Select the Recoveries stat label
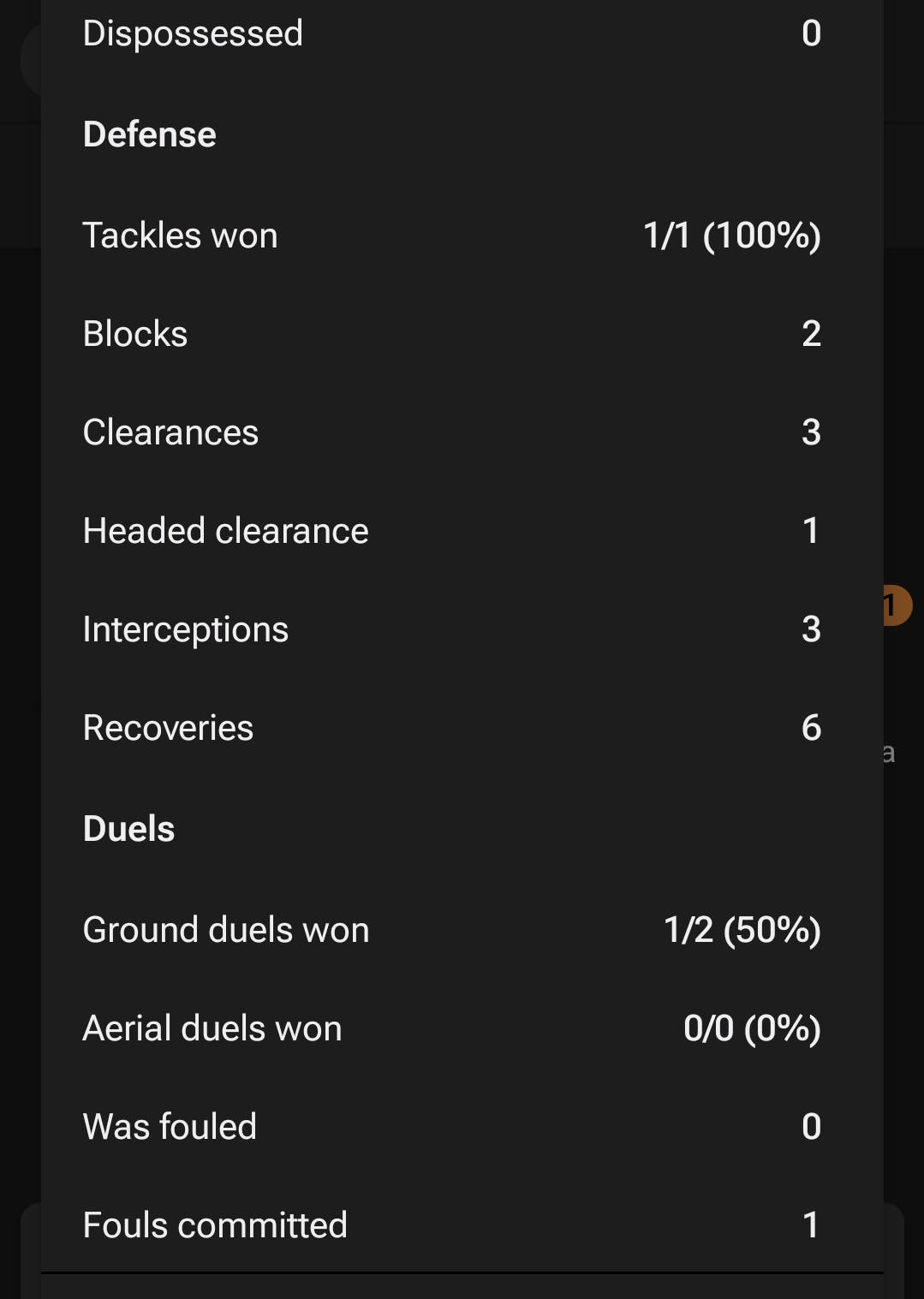The width and height of the screenshot is (924, 1299). tap(168, 728)
